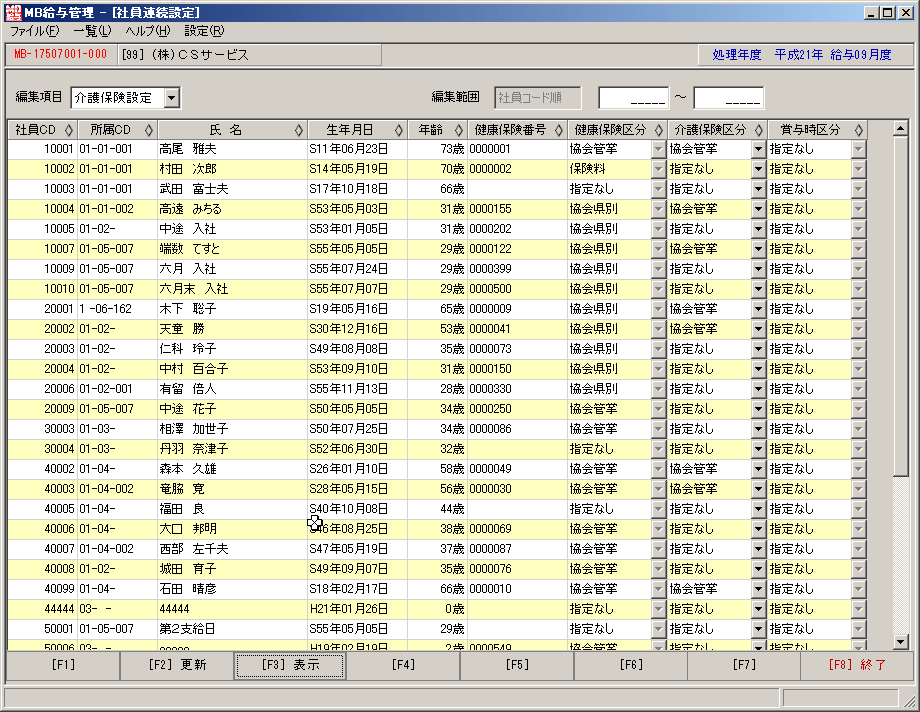Click sort diamond icon on 生年月日 column
Viewport: 920px width, 712px height.
399,130
